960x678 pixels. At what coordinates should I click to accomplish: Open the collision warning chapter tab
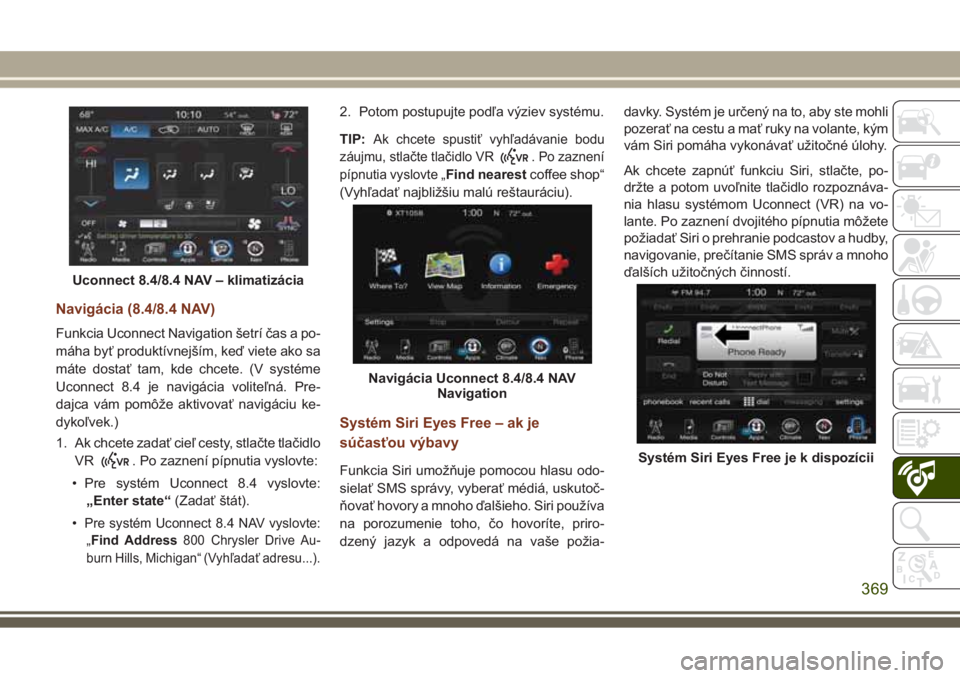926,344
